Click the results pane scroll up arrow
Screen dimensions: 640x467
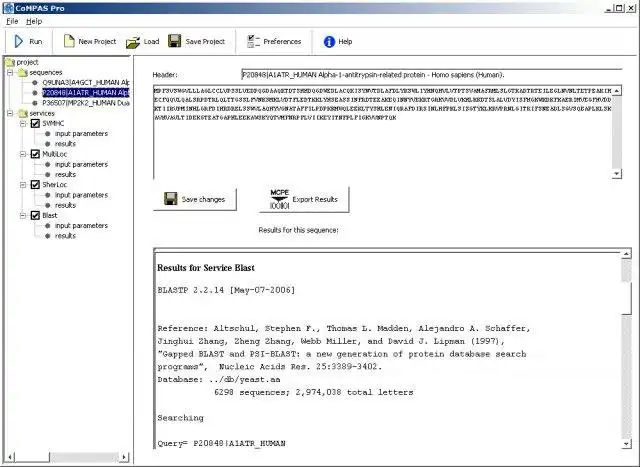coord(626,254)
